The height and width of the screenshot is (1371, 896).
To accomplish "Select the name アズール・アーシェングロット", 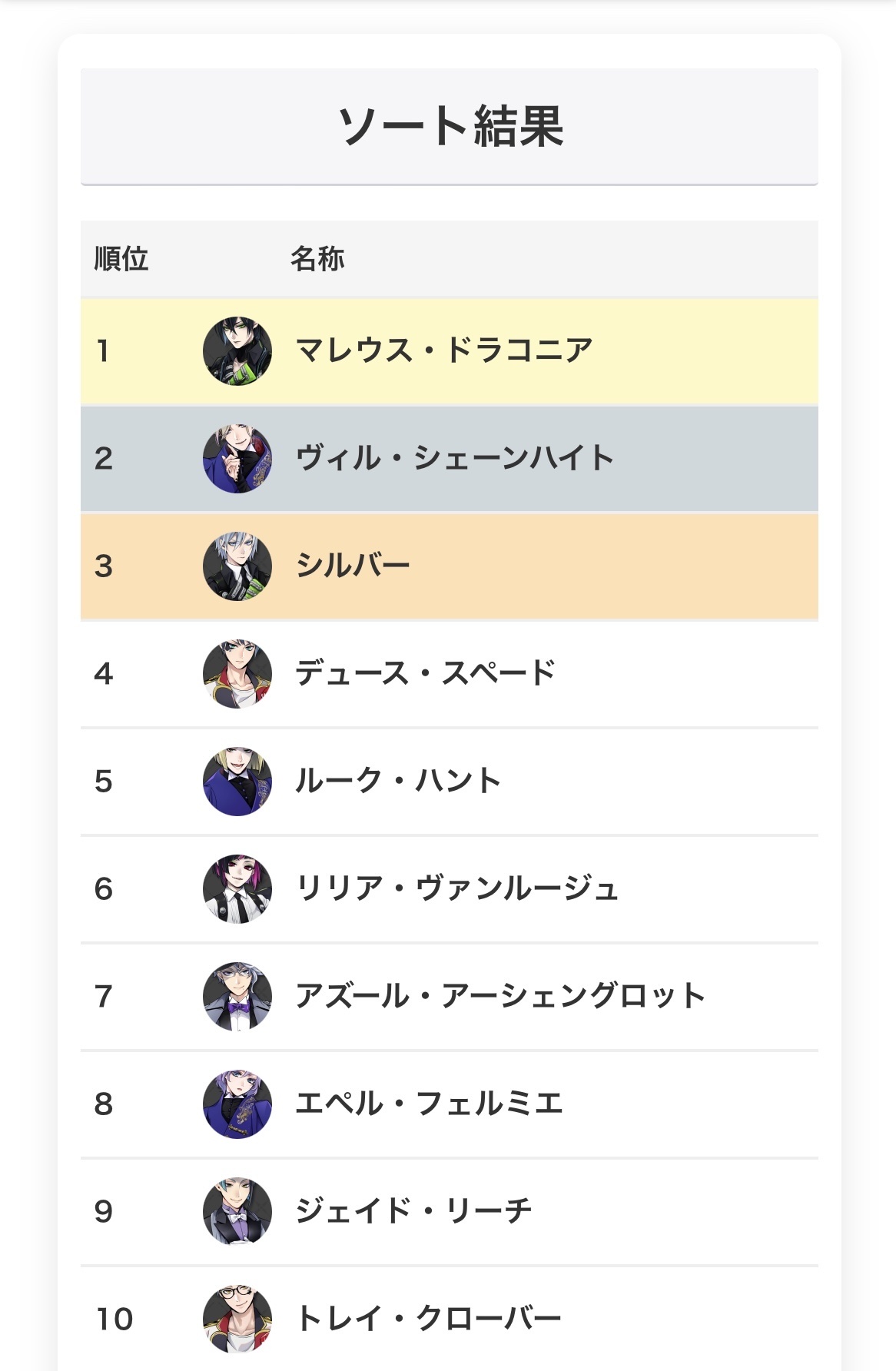I will (x=500, y=996).
